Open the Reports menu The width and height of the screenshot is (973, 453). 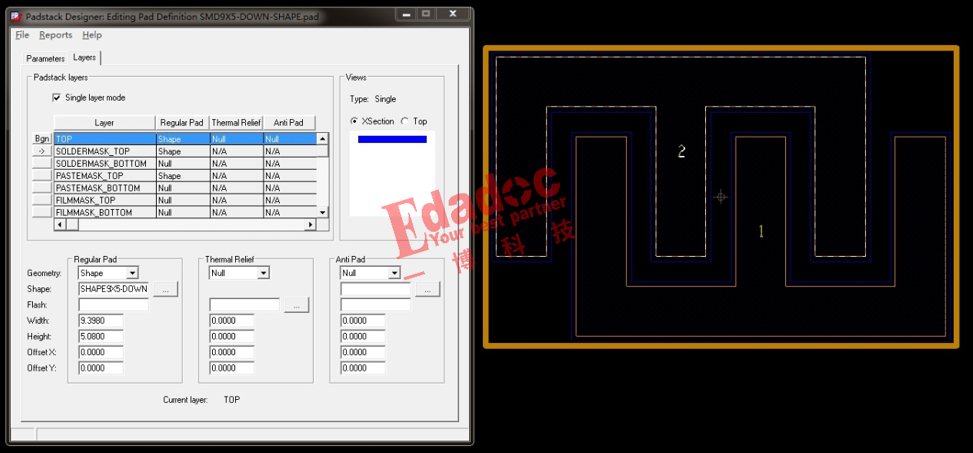tap(56, 35)
